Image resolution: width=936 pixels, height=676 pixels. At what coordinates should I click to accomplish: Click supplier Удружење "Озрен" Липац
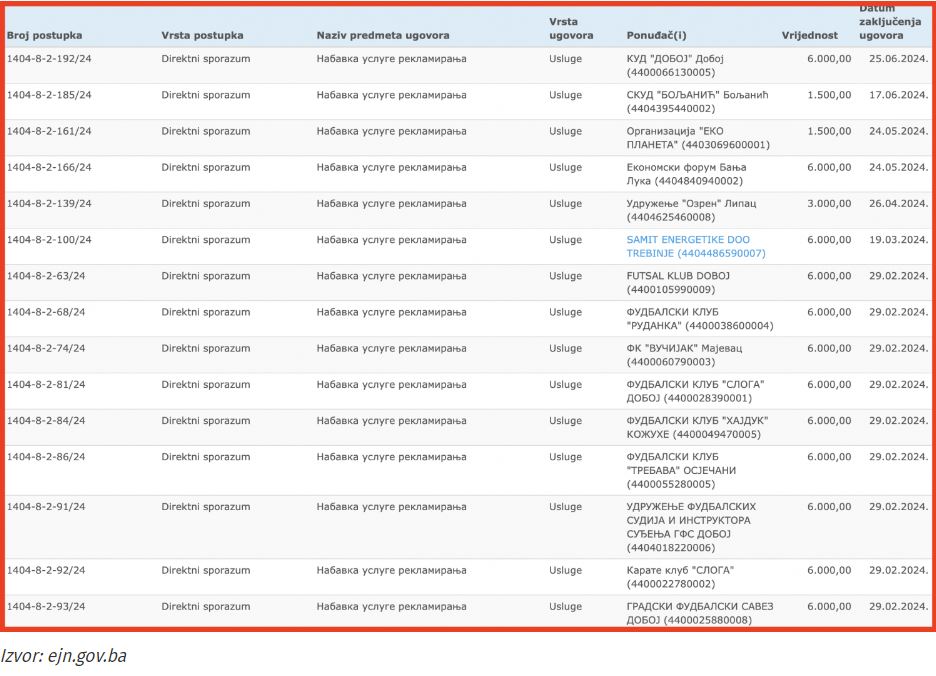691,211
